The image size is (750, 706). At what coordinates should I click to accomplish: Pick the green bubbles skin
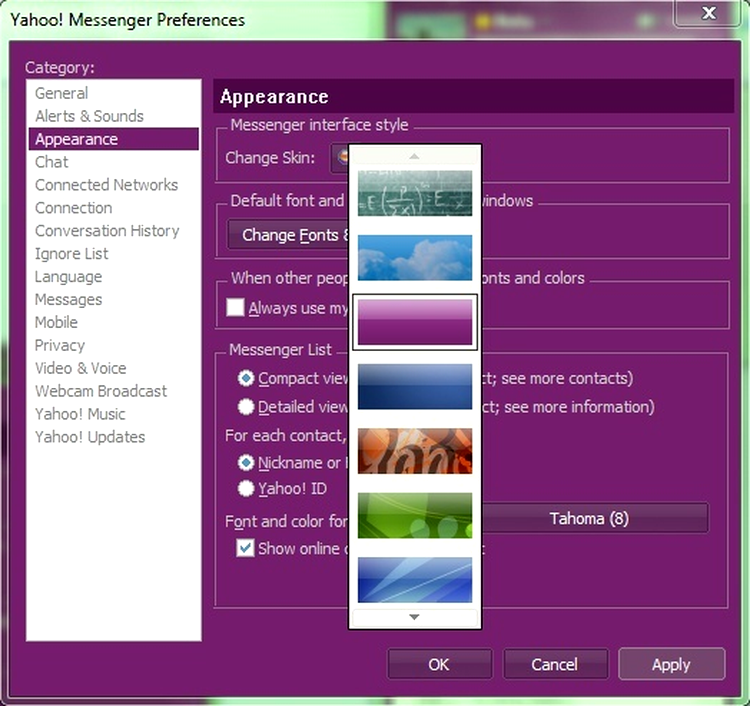click(x=415, y=515)
